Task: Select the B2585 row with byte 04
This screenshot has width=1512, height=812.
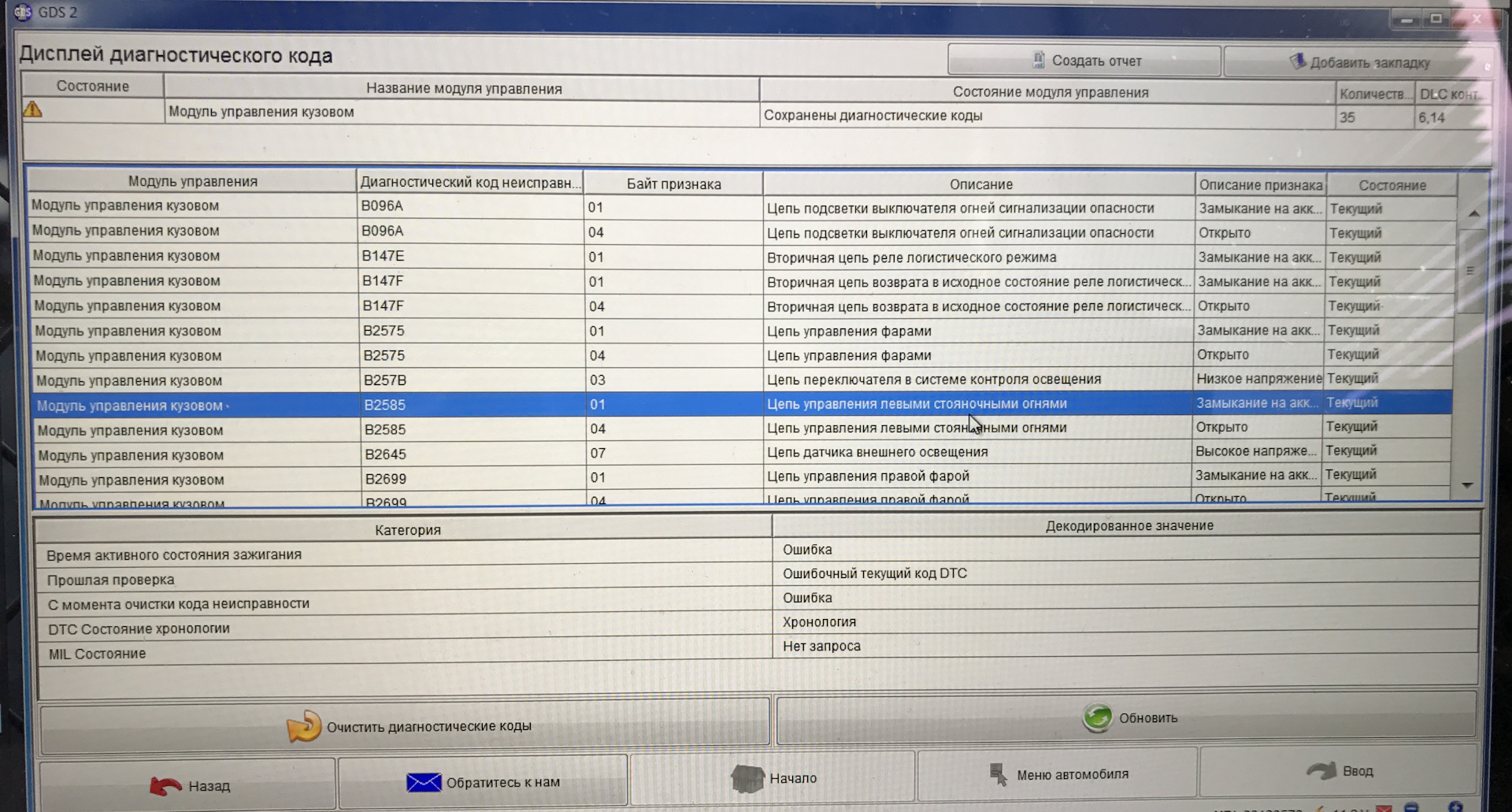Action: (x=743, y=428)
